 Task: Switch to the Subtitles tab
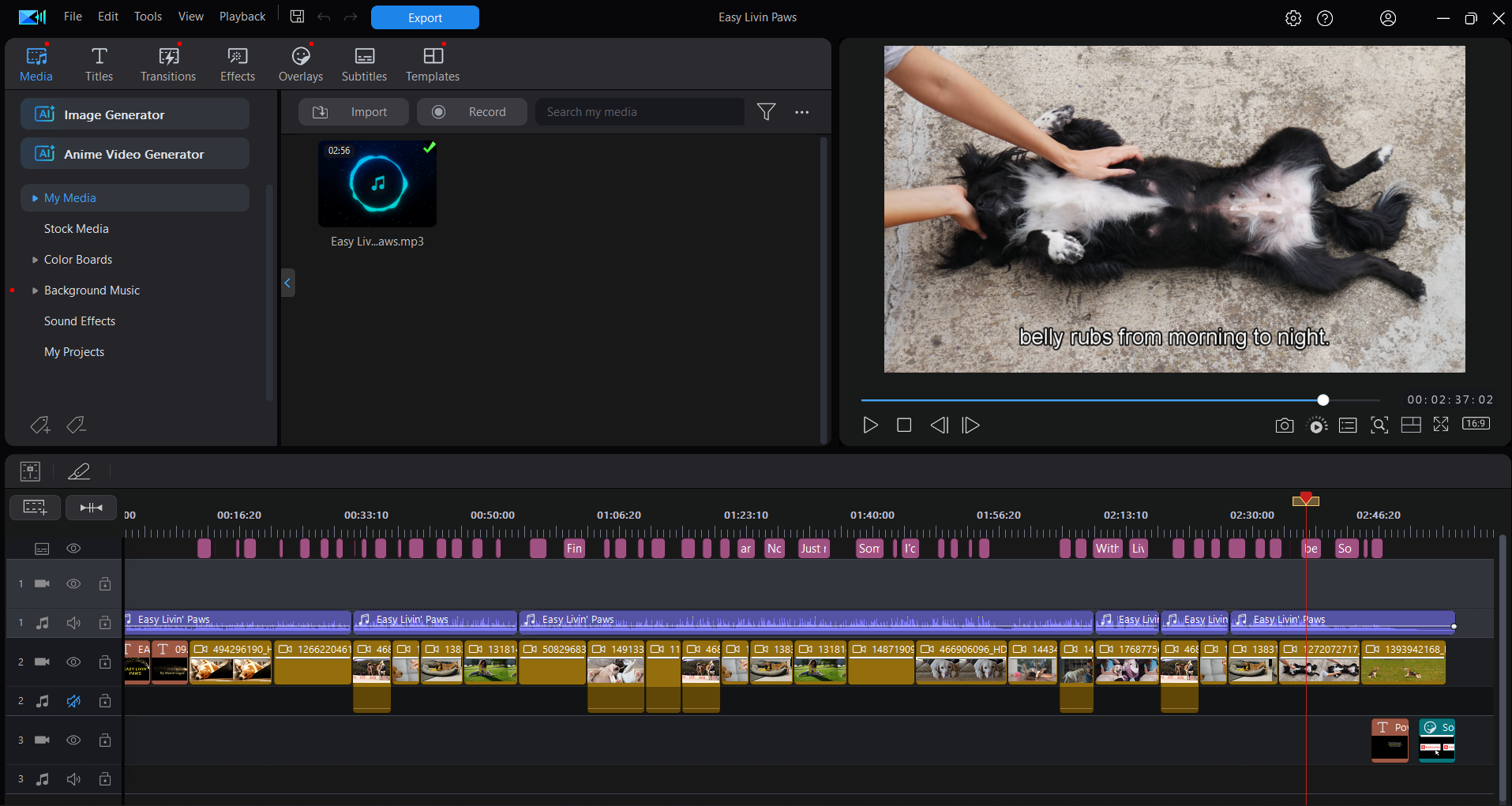(364, 64)
